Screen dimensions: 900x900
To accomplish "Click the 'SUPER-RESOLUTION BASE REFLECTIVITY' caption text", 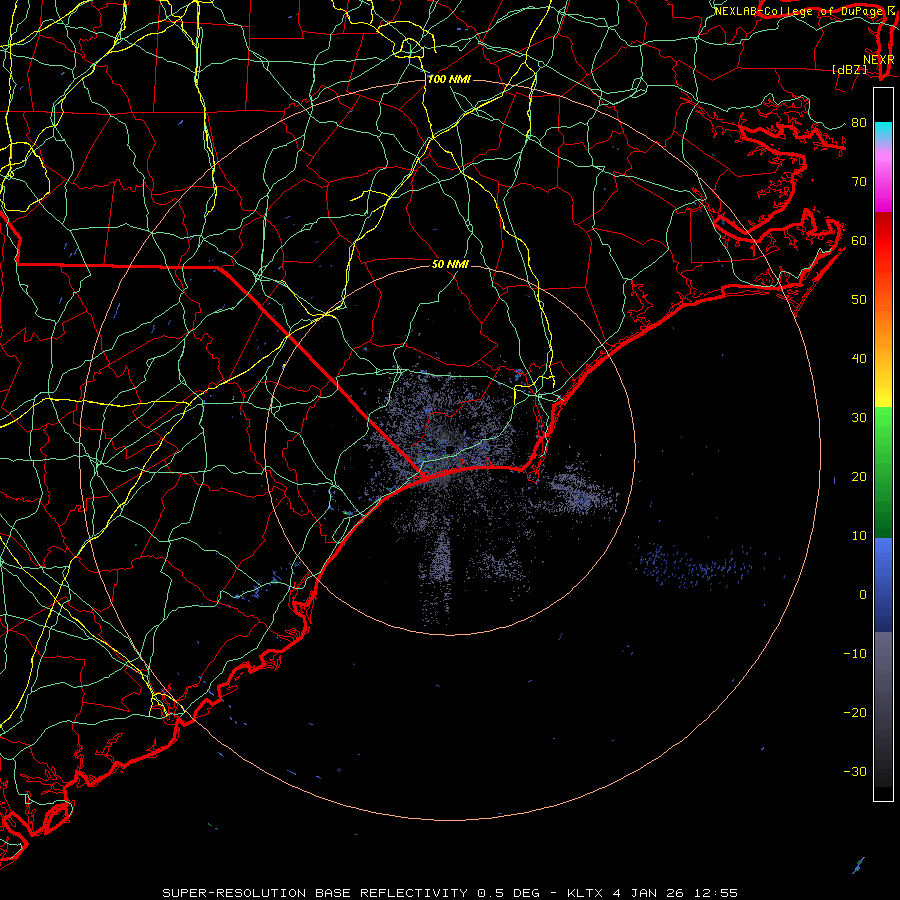I will coord(315,893).
